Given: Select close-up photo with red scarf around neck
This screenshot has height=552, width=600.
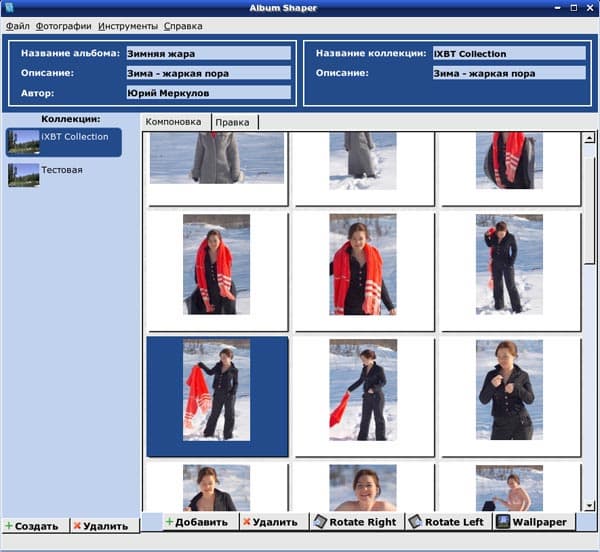Looking at the screenshot, I should point(363,265).
